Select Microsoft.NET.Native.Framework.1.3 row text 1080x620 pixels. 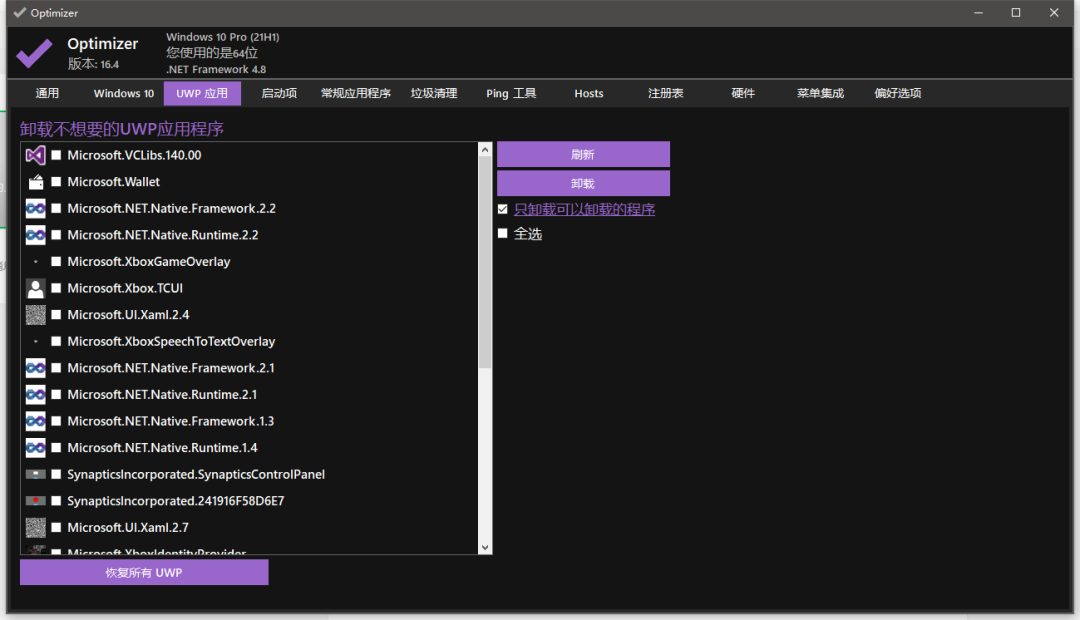point(171,421)
